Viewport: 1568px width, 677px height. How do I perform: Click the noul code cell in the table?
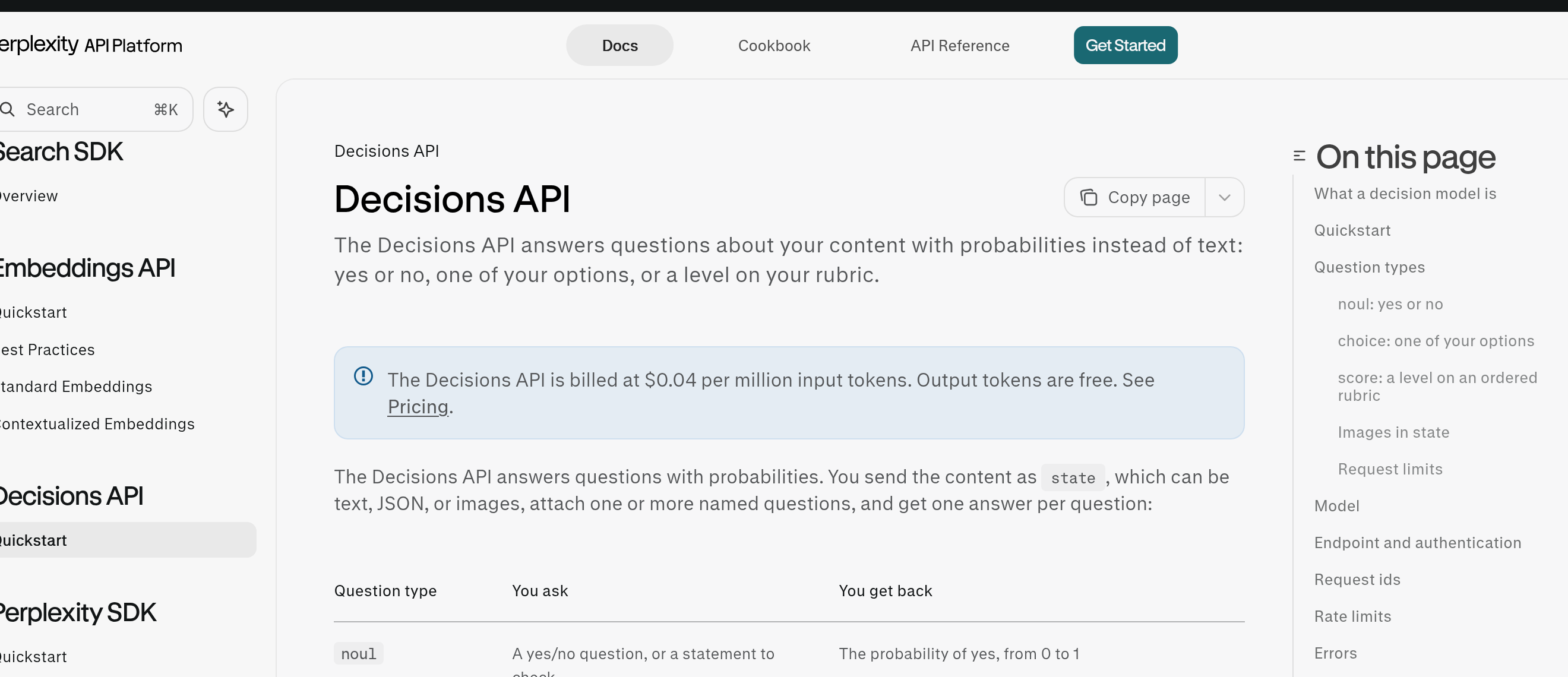coord(359,654)
